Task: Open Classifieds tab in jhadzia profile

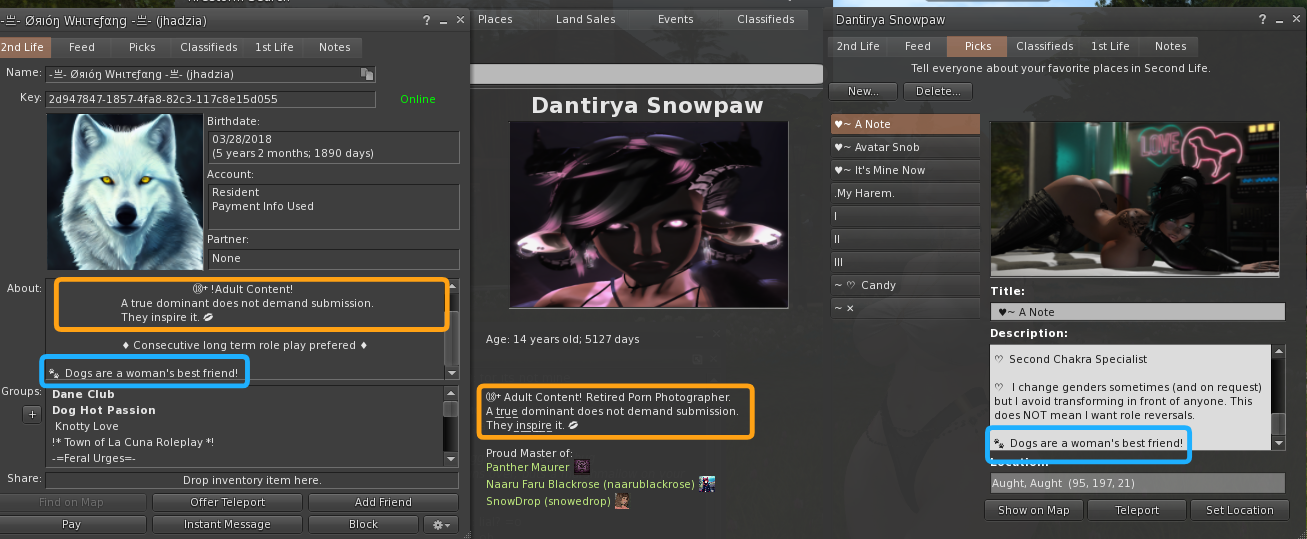Action: [x=209, y=47]
